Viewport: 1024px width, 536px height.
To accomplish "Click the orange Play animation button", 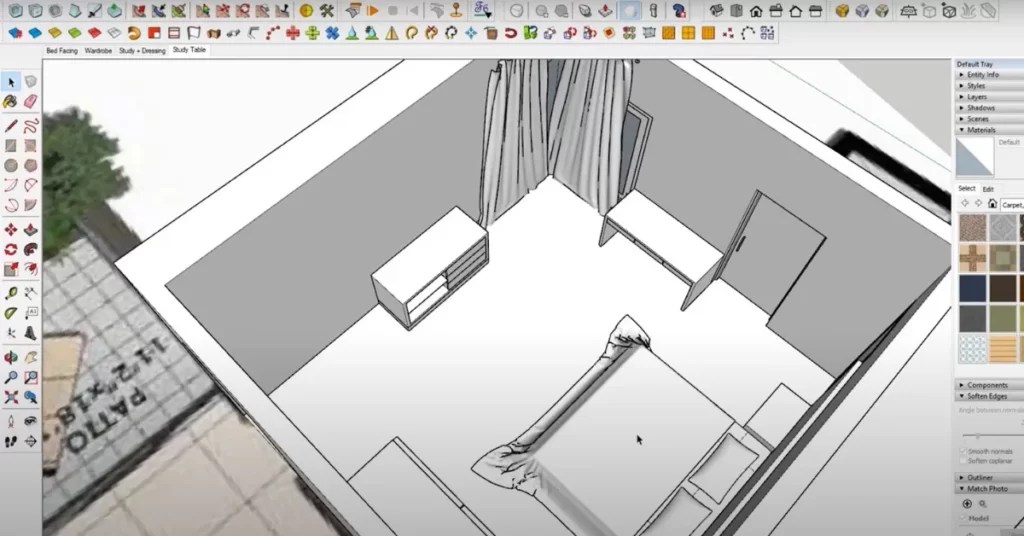I will pyautogui.click(x=373, y=10).
